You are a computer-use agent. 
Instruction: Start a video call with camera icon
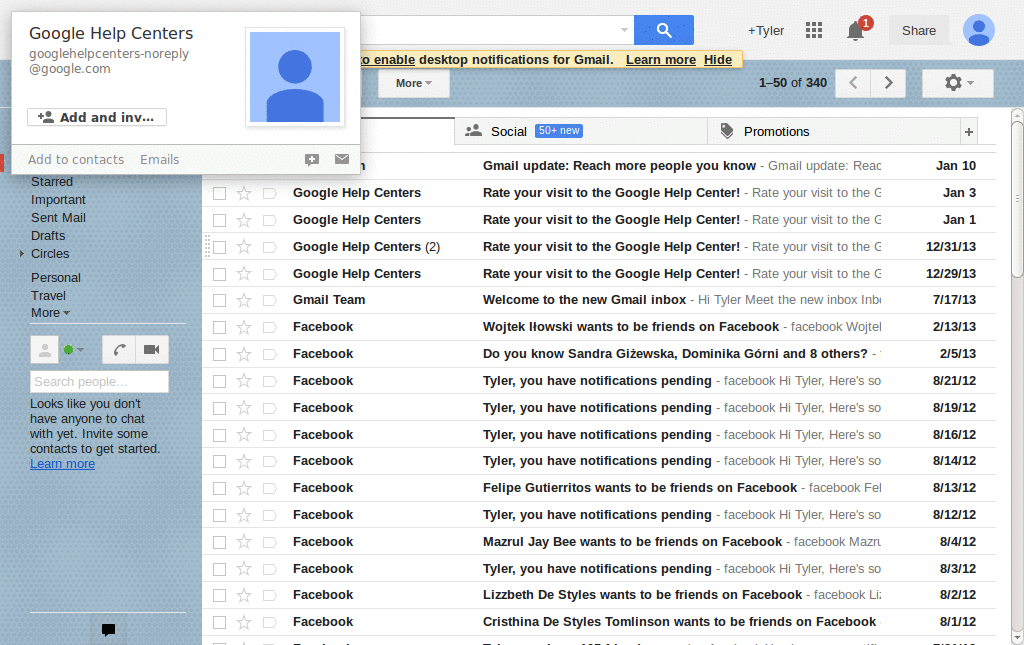click(152, 350)
